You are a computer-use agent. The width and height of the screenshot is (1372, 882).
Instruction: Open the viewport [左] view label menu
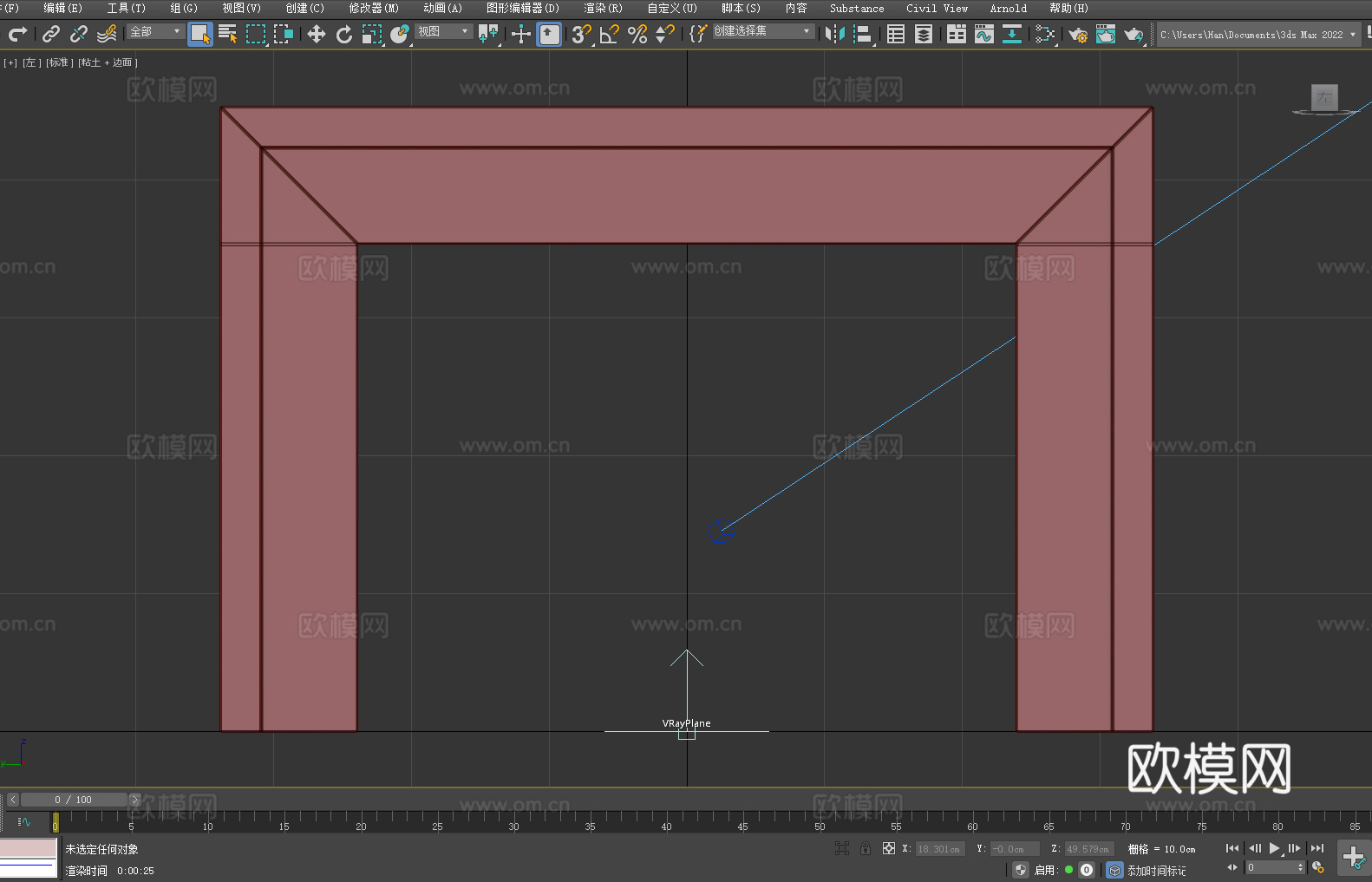pyautogui.click(x=30, y=62)
